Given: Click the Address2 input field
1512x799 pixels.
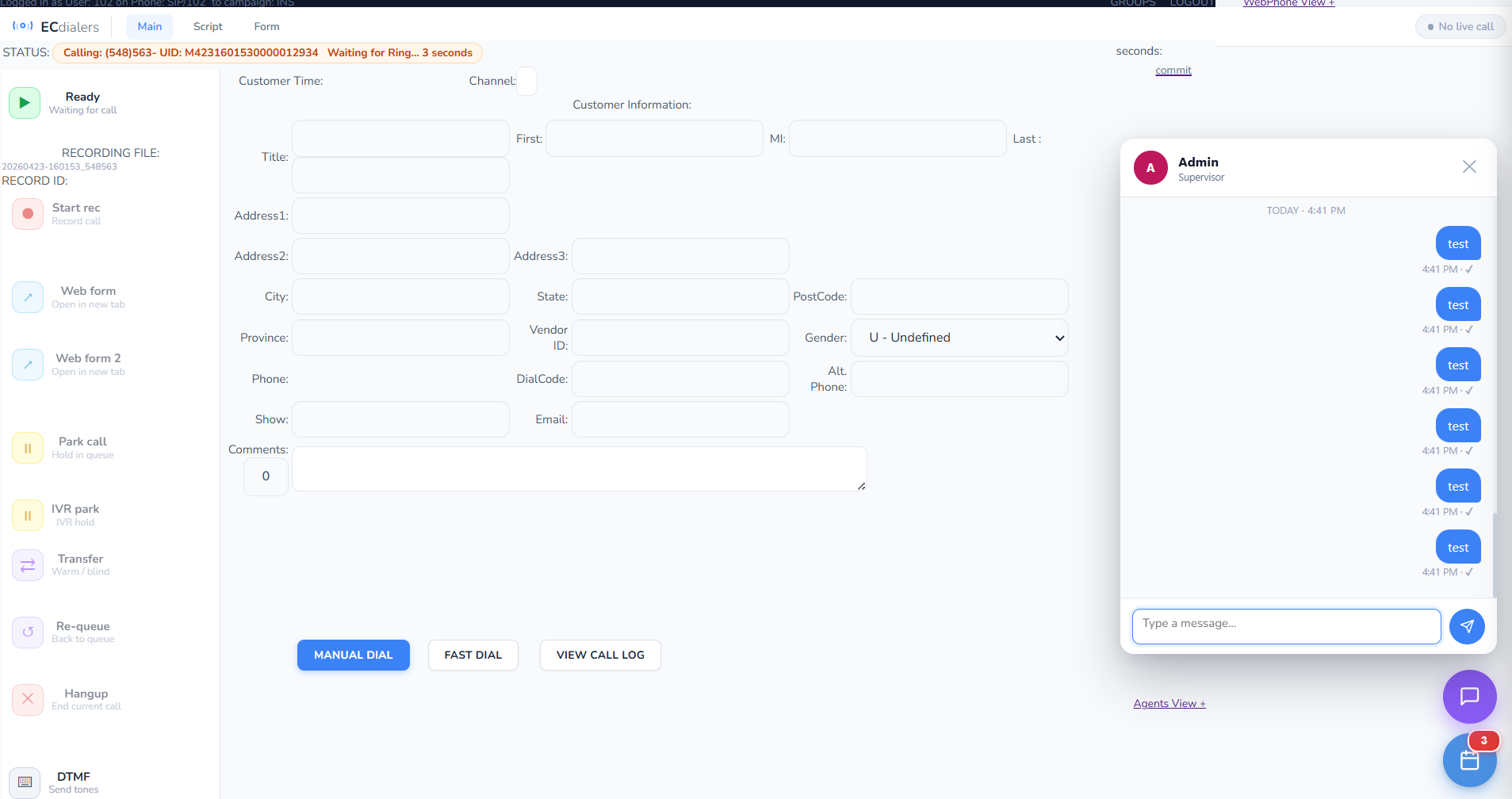Looking at the screenshot, I should (x=400, y=256).
